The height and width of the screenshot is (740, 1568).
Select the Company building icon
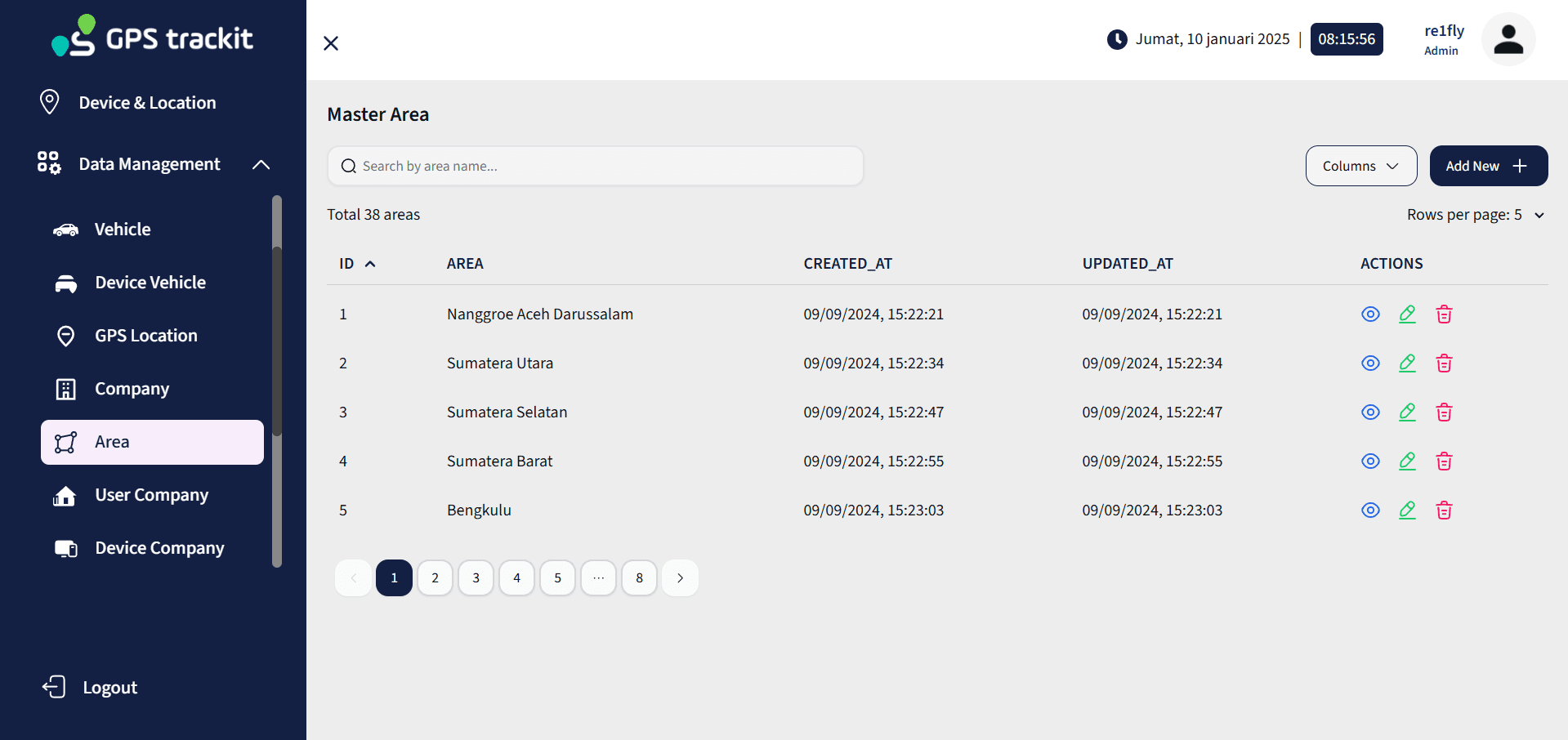pos(65,389)
